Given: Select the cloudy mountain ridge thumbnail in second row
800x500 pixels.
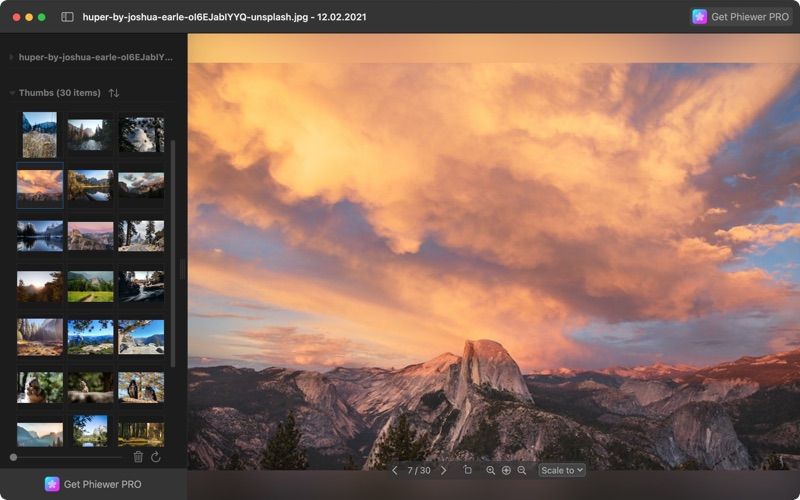Looking at the screenshot, I should [x=141, y=185].
